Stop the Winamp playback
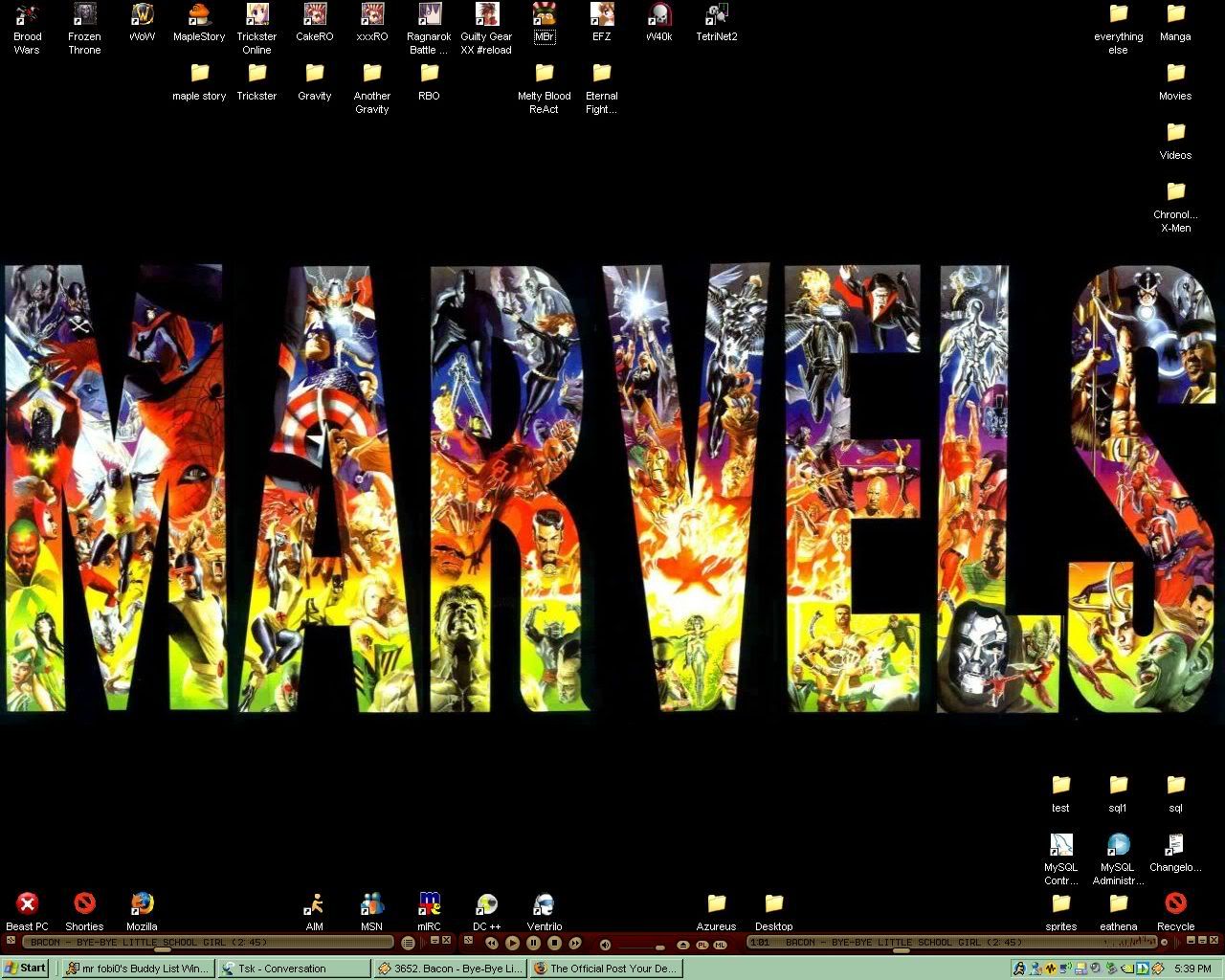This screenshot has width=1225, height=980. [x=554, y=943]
